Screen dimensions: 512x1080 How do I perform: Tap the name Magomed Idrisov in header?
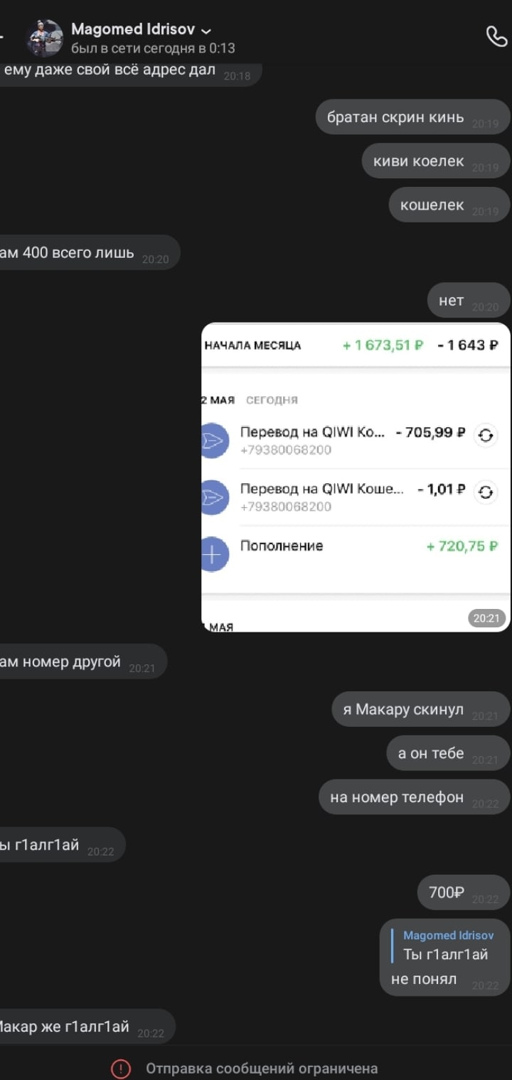click(x=132, y=30)
